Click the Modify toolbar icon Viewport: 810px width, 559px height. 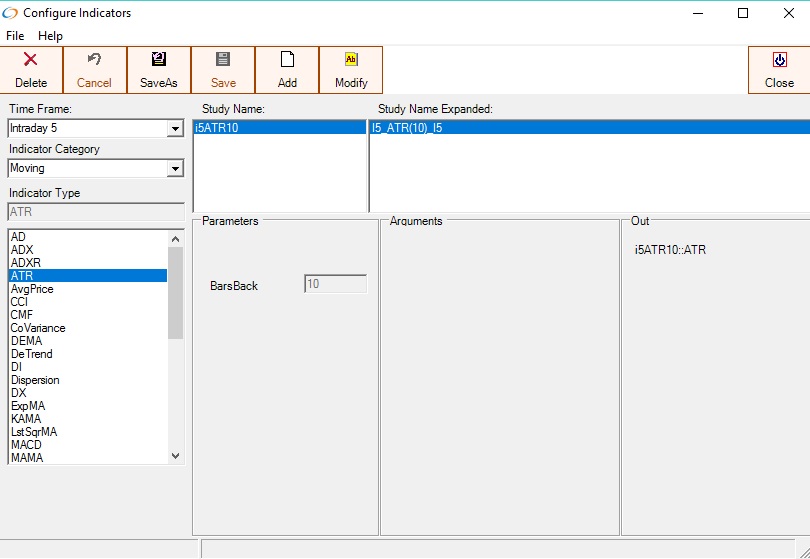coord(351,60)
